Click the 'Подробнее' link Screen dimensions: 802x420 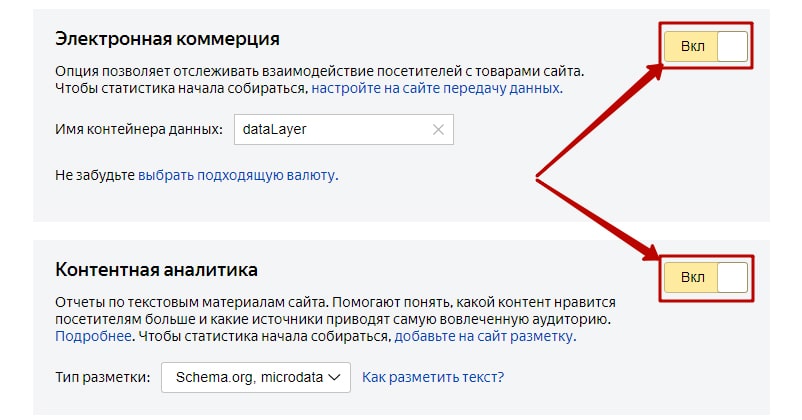tap(93, 336)
